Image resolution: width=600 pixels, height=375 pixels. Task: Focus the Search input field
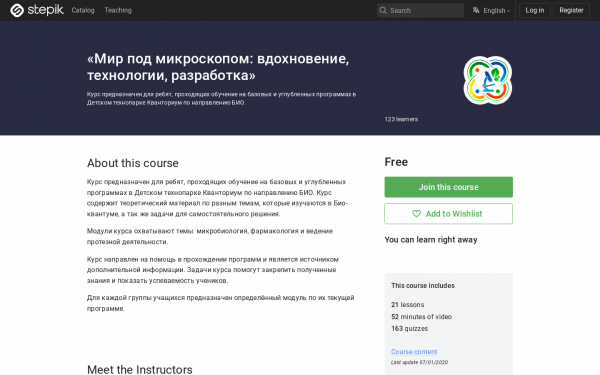421,10
